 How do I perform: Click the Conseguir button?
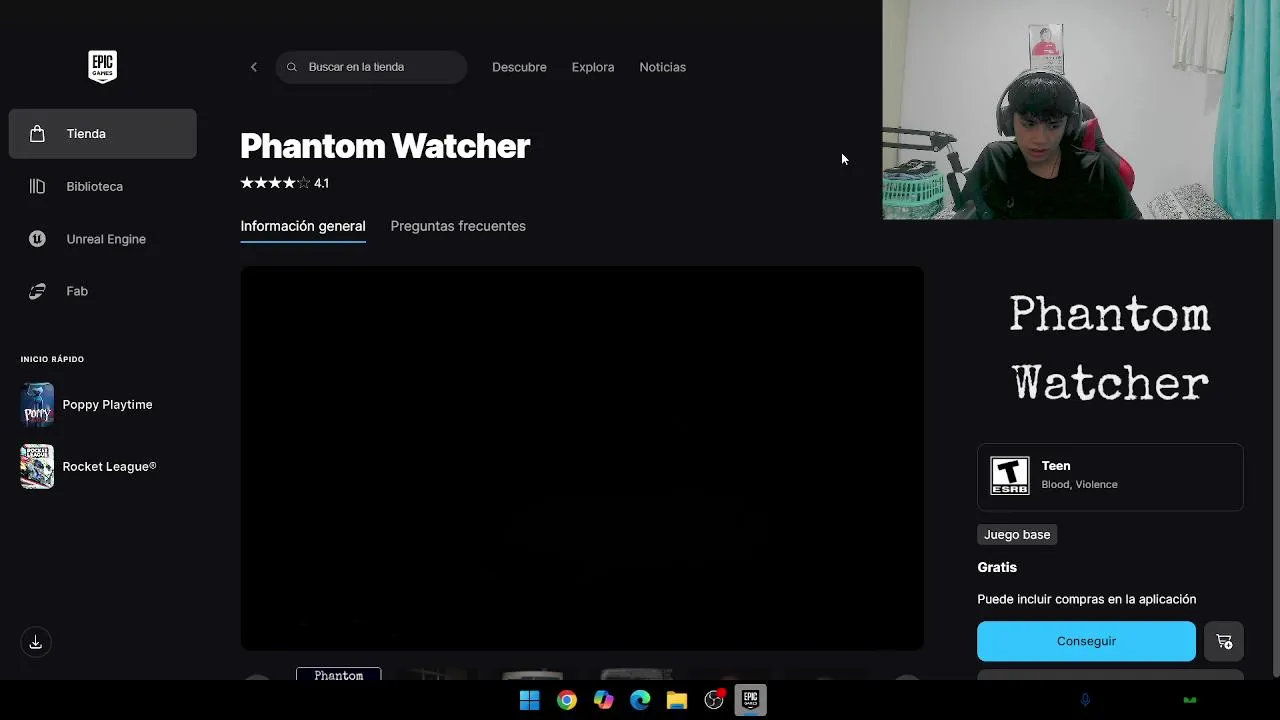click(1086, 641)
